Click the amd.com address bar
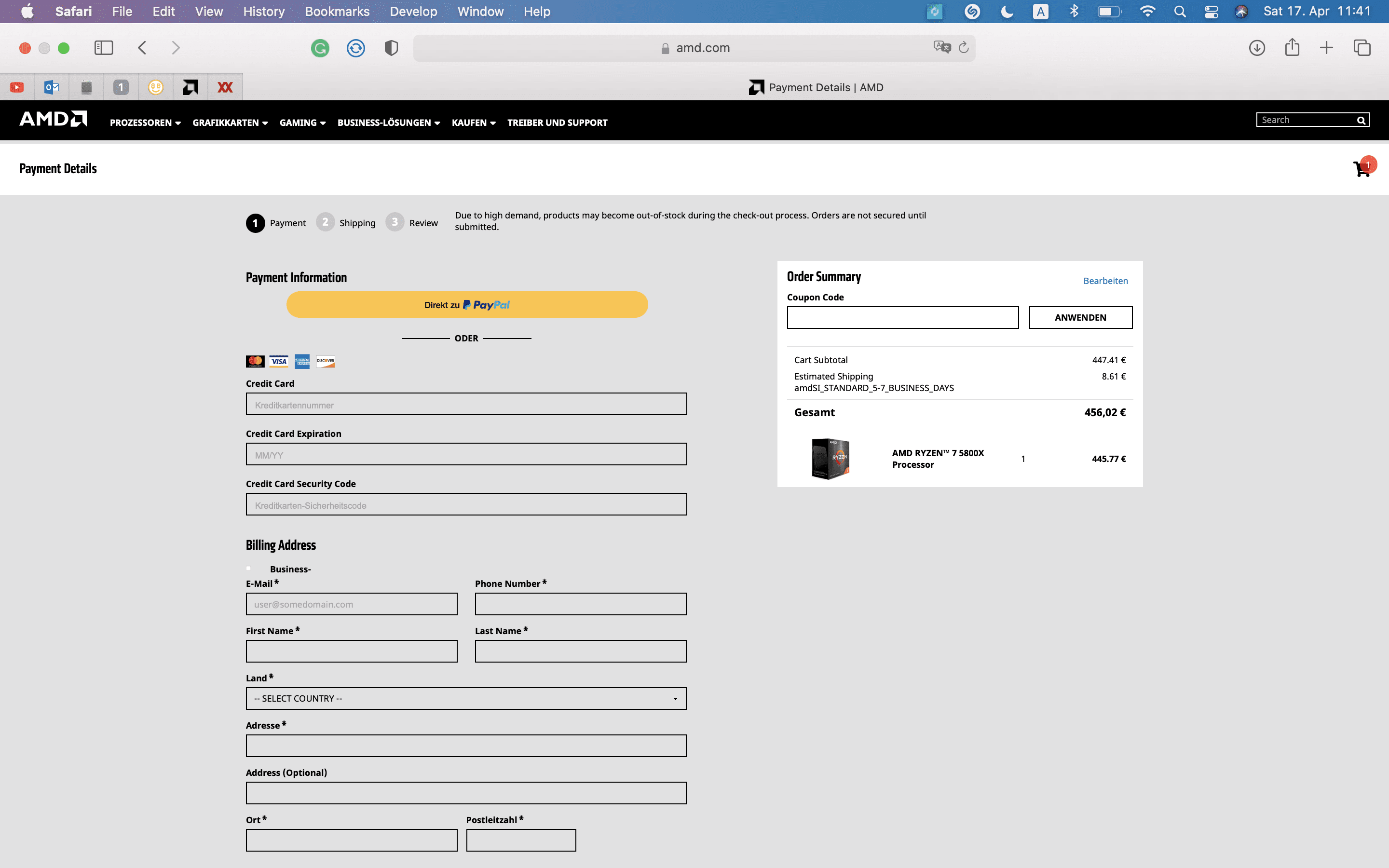Viewport: 1389px width, 868px height. [694, 48]
